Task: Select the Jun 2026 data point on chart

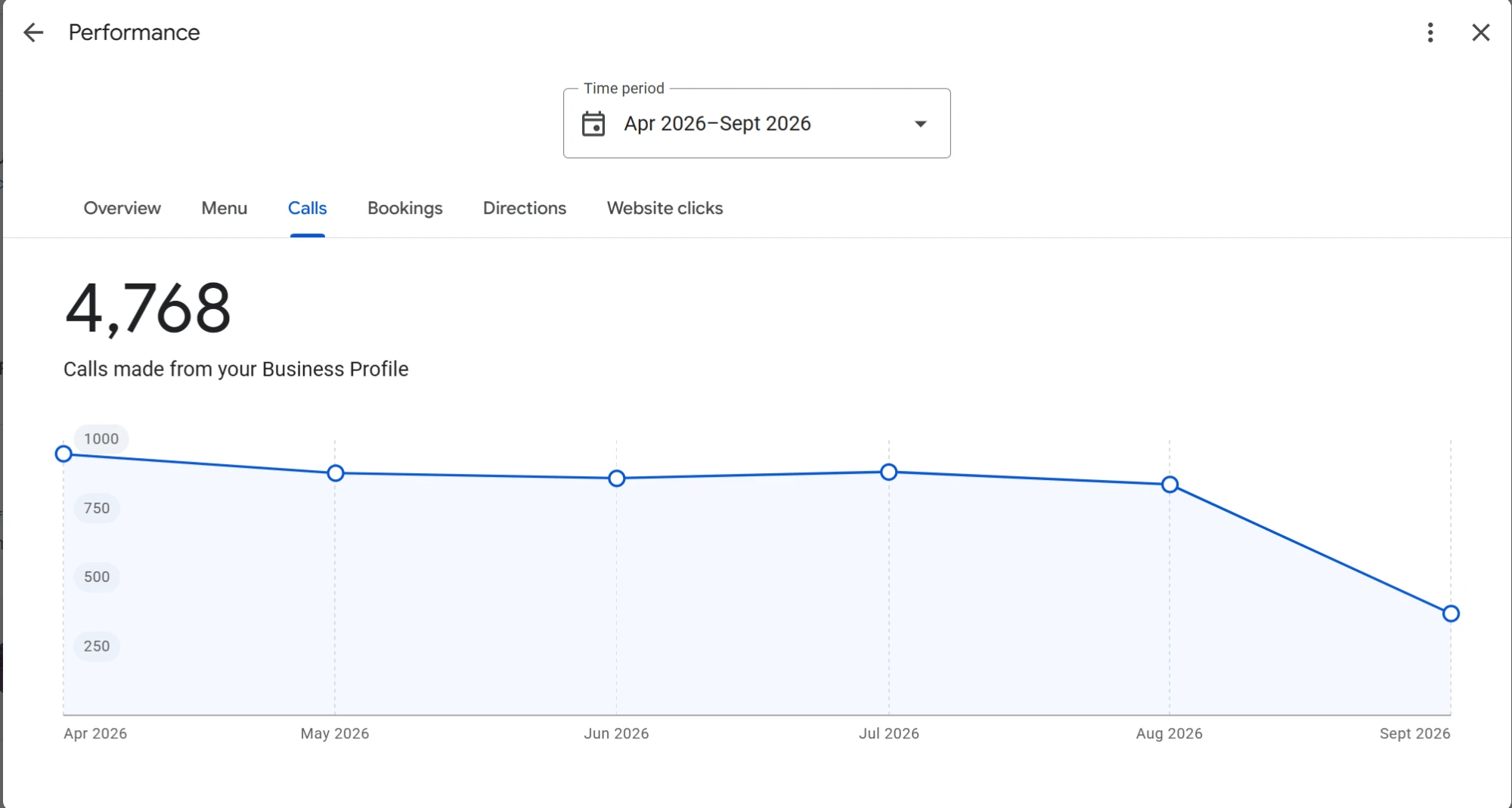Action: 616,478
